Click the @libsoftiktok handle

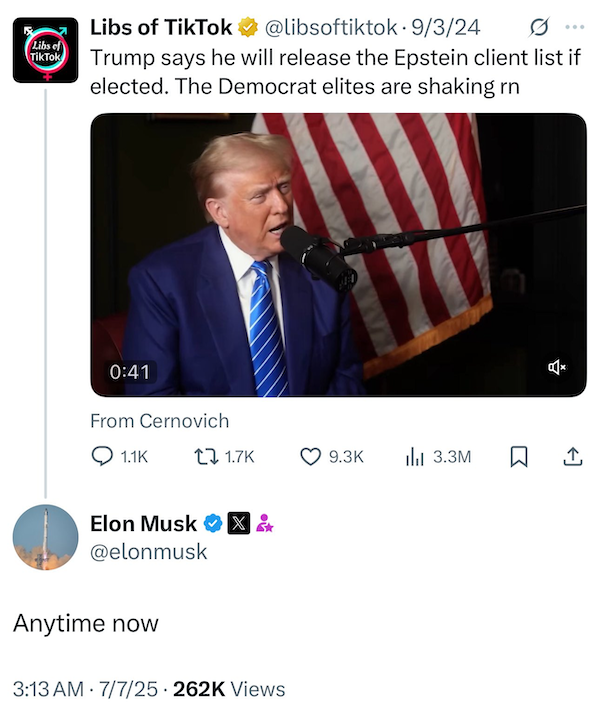[x=330, y=28]
